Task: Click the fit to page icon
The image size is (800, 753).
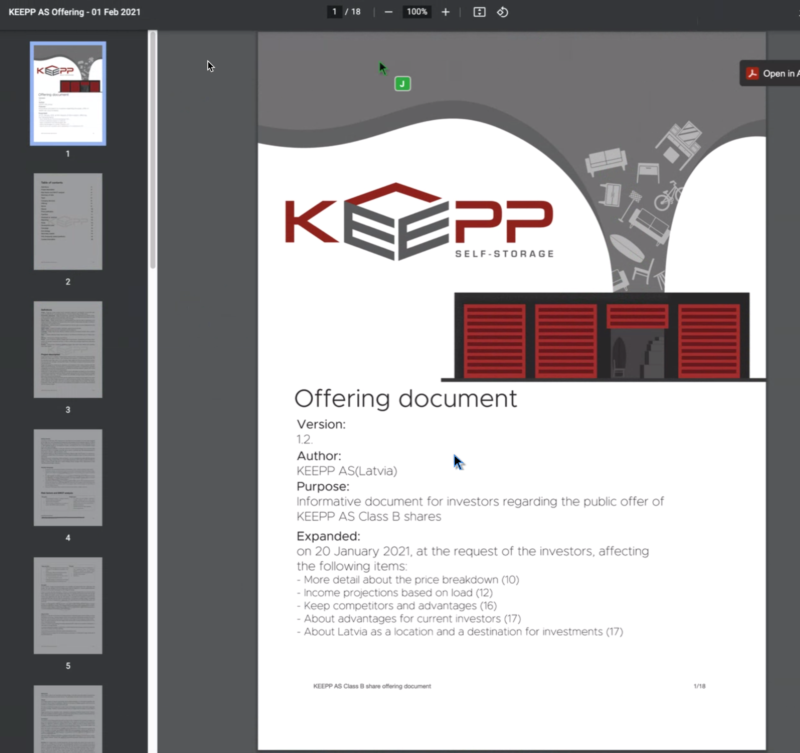Action: [479, 12]
